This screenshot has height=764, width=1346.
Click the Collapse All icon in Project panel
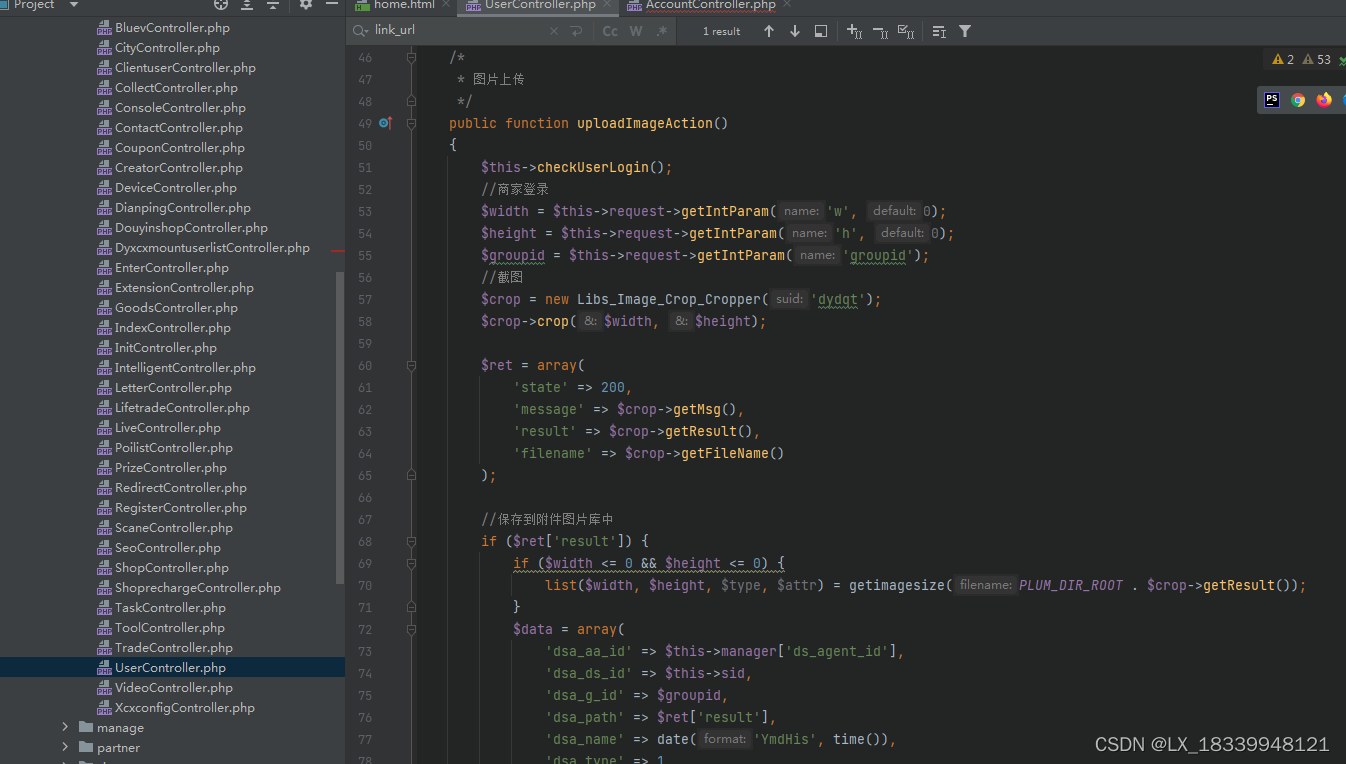[x=272, y=5]
